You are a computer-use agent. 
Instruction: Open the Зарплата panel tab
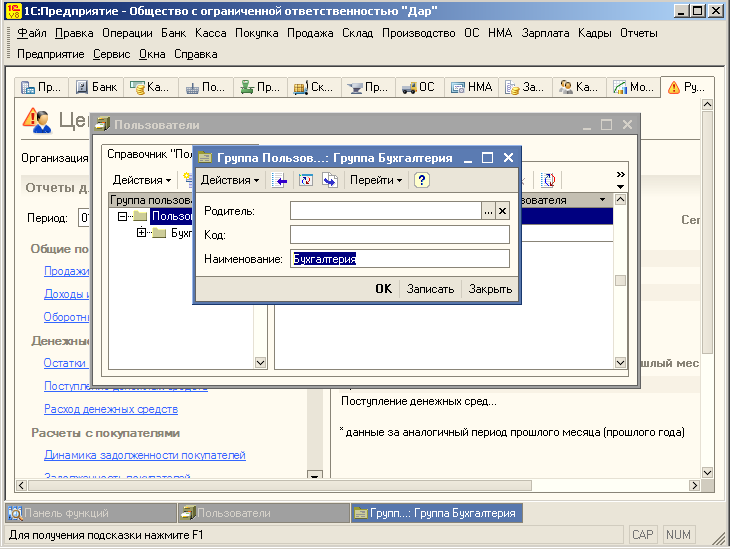(x=525, y=87)
